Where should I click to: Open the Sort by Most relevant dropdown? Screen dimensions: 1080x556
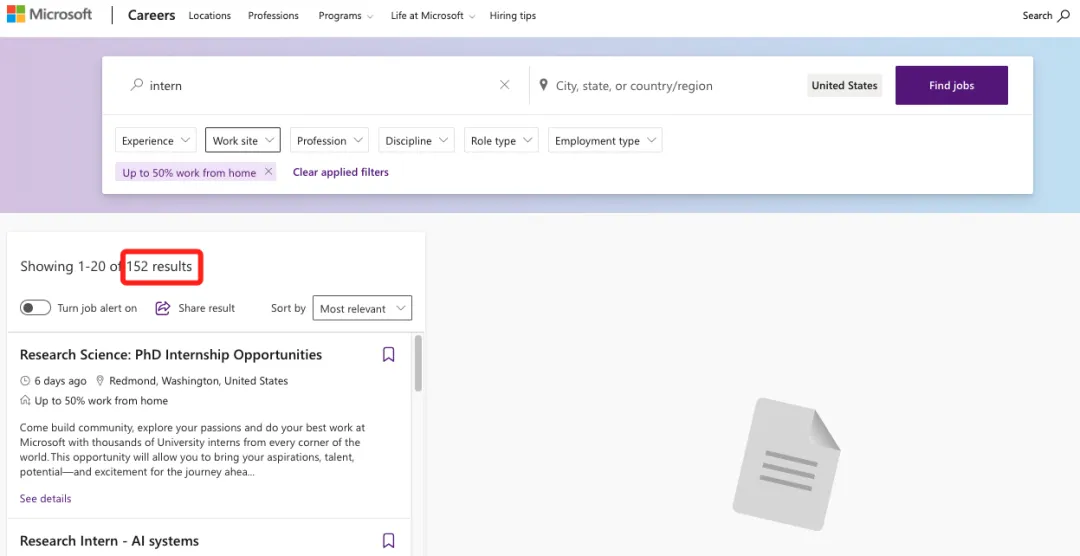(x=362, y=309)
